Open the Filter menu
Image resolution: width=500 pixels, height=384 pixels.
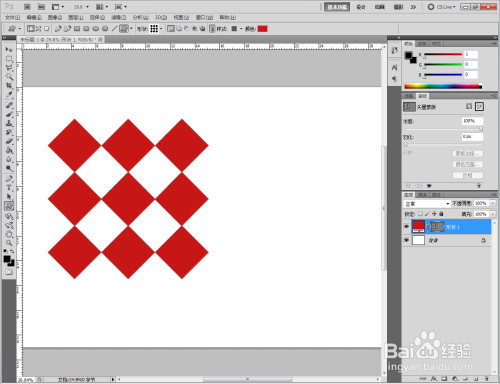tap(118, 17)
